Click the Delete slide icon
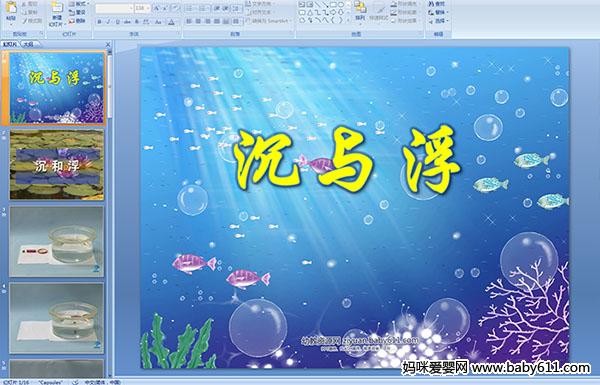 tap(72, 21)
